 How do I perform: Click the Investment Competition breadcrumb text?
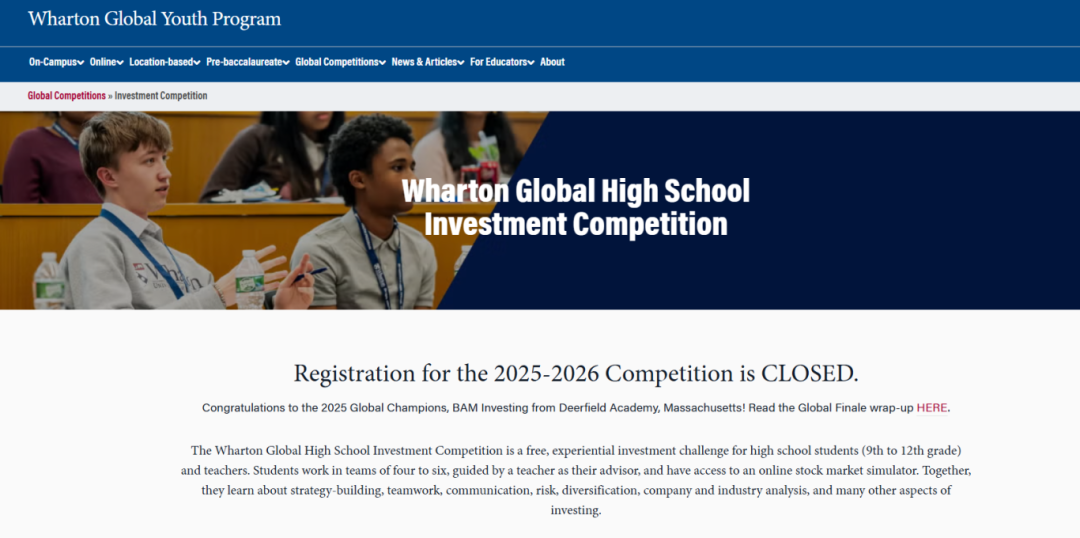pos(161,96)
